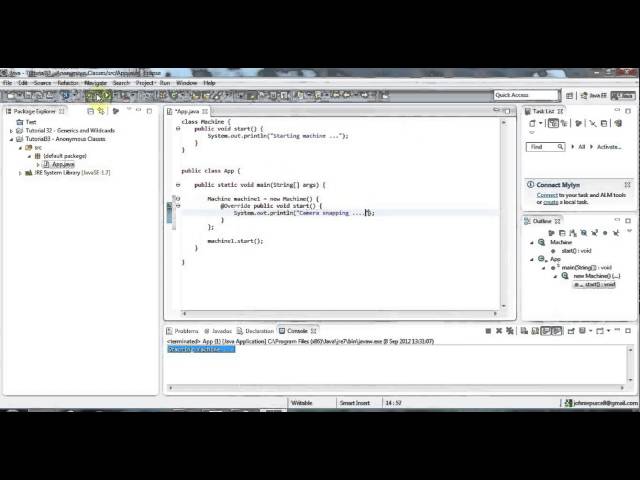This screenshot has width=640, height=480.
Task: Open Outline view menu arrow
Action: [x=629, y=231]
